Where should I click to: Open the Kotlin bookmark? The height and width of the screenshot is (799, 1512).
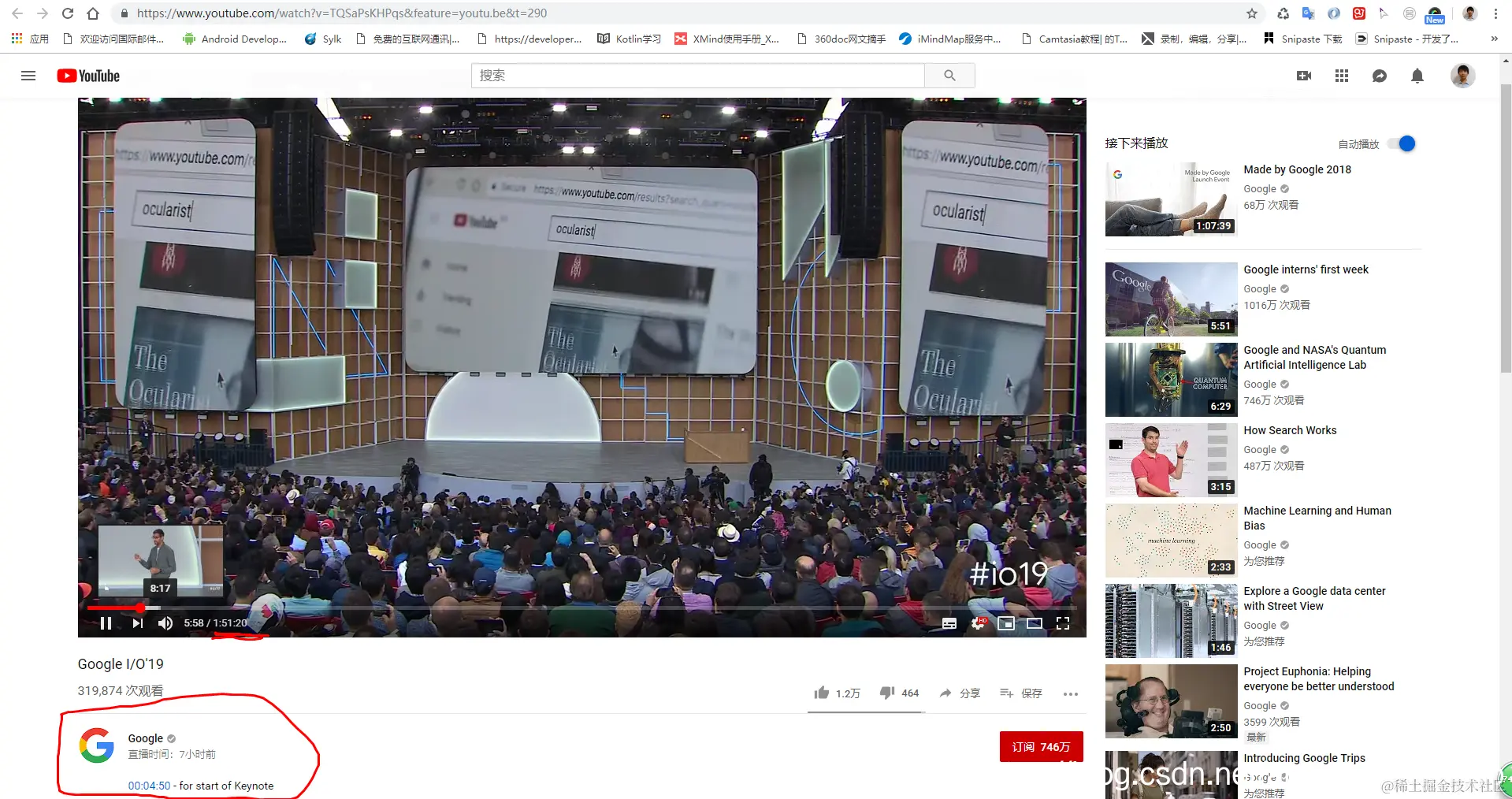tap(629, 39)
